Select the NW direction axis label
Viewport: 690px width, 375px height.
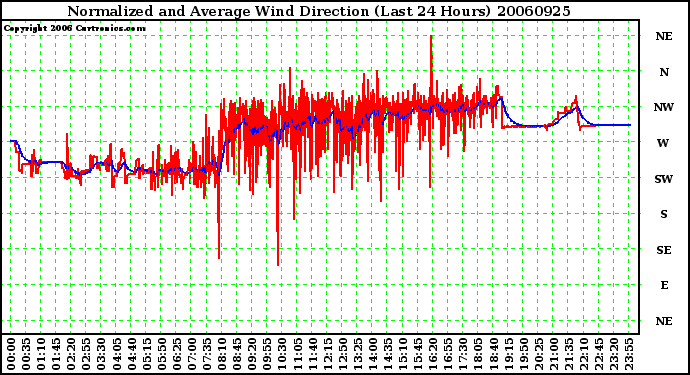click(x=664, y=107)
